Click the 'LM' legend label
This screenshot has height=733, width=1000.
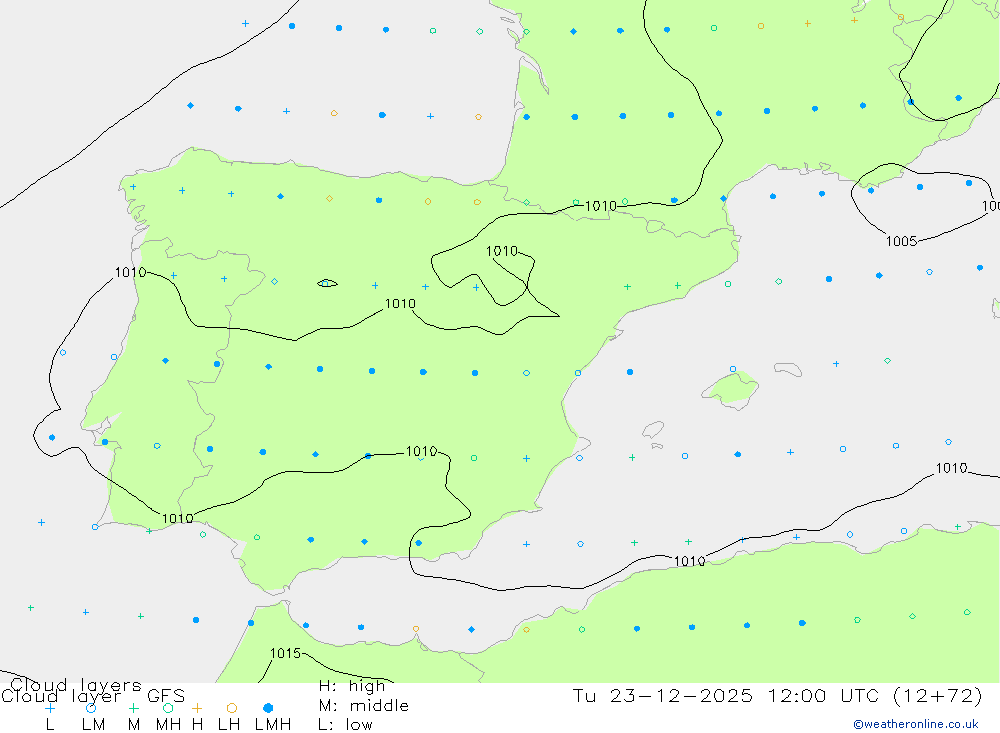pyautogui.click(x=94, y=725)
